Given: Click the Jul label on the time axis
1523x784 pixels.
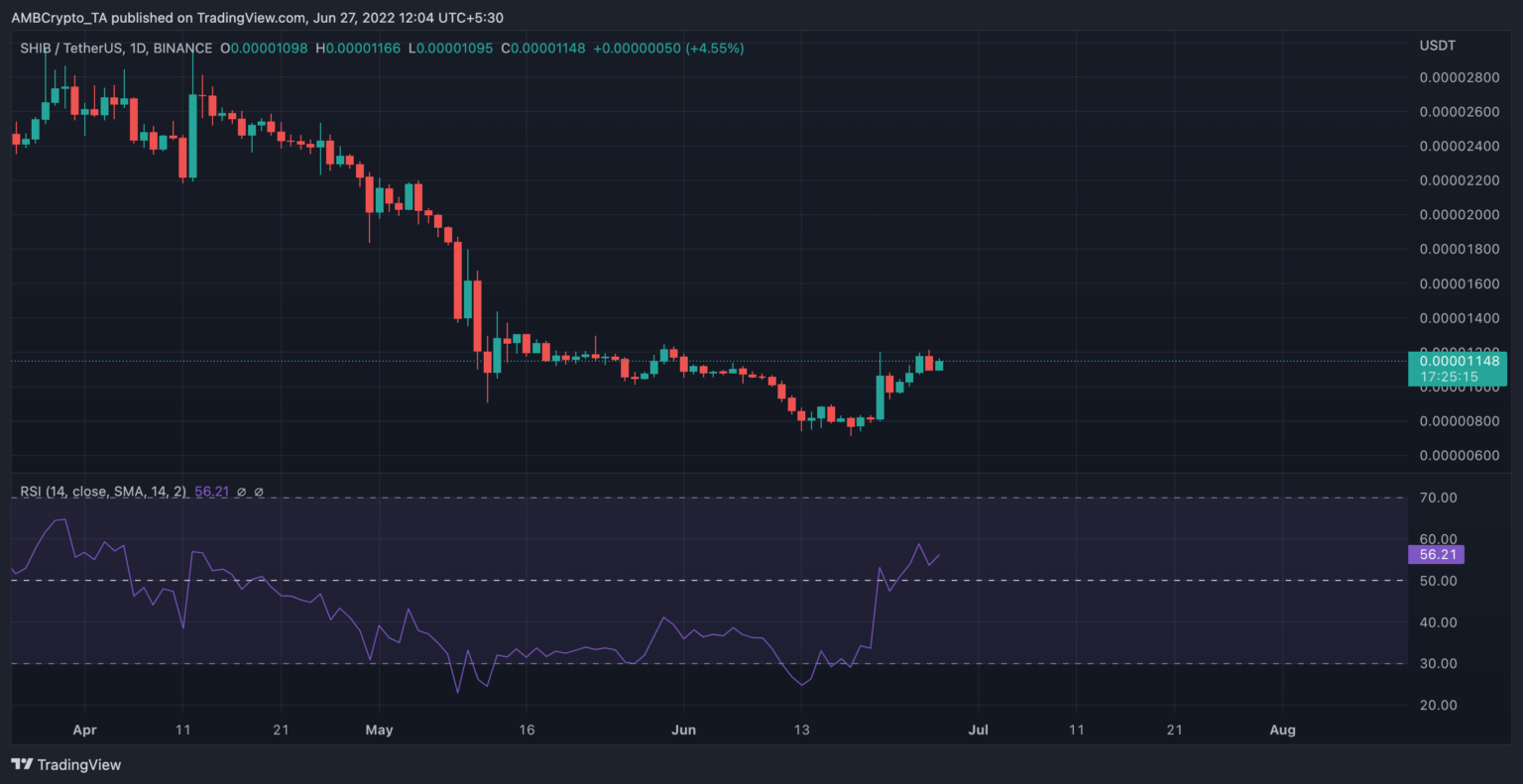Looking at the screenshot, I should (x=978, y=730).
